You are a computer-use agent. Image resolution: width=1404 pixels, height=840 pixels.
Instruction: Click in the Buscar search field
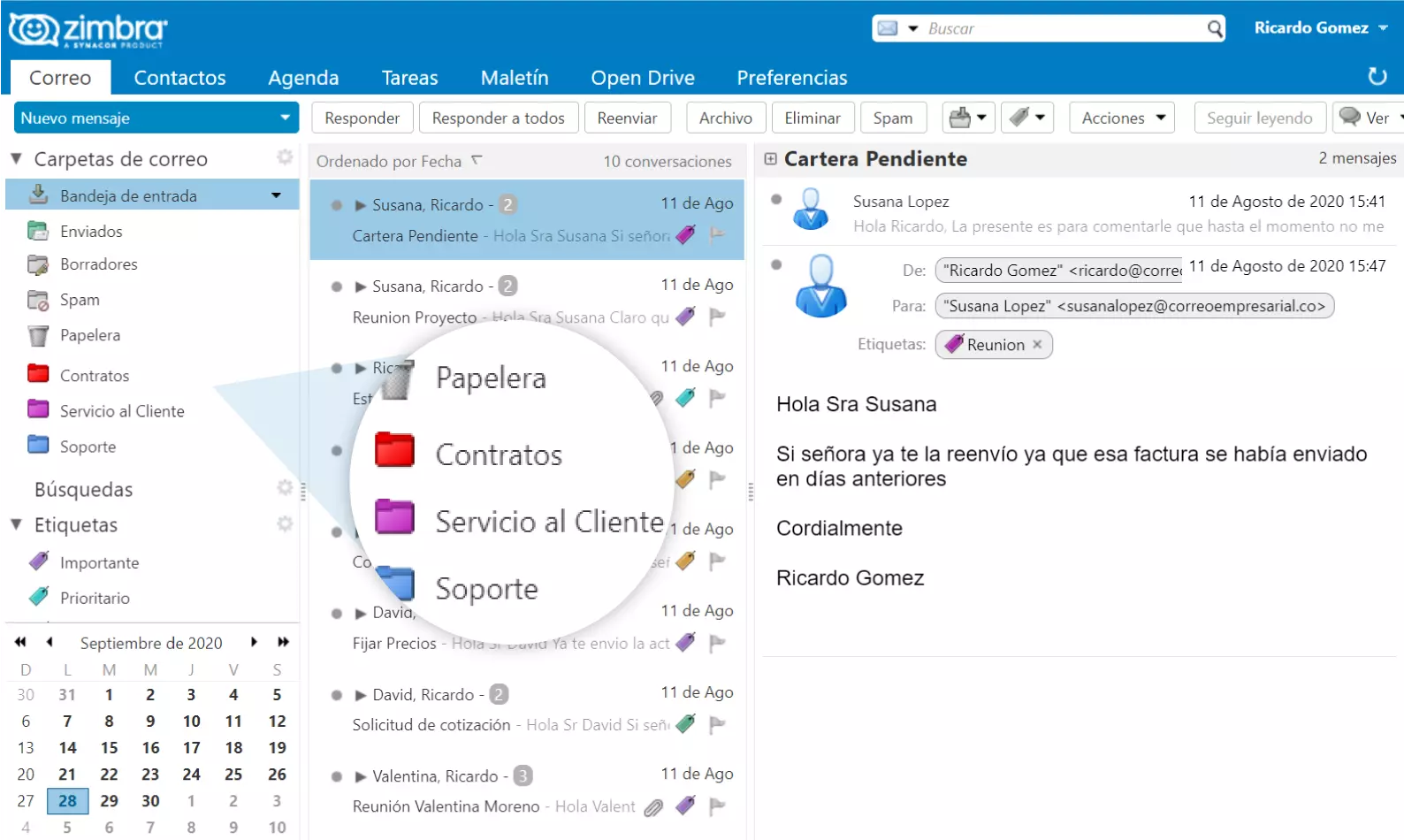[1061, 28]
